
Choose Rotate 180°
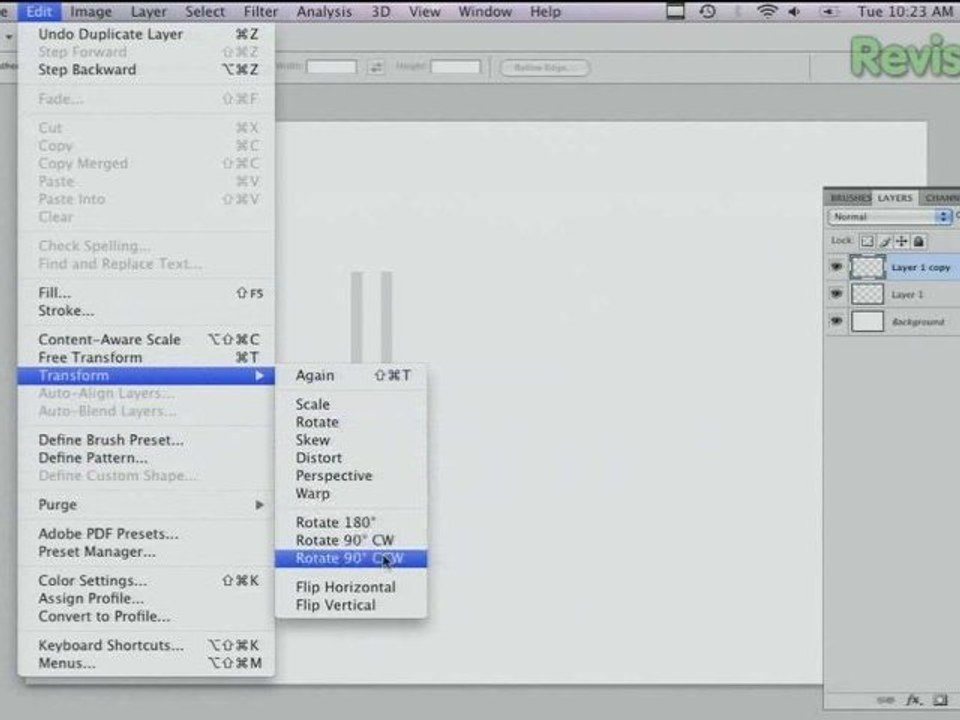click(x=351, y=522)
